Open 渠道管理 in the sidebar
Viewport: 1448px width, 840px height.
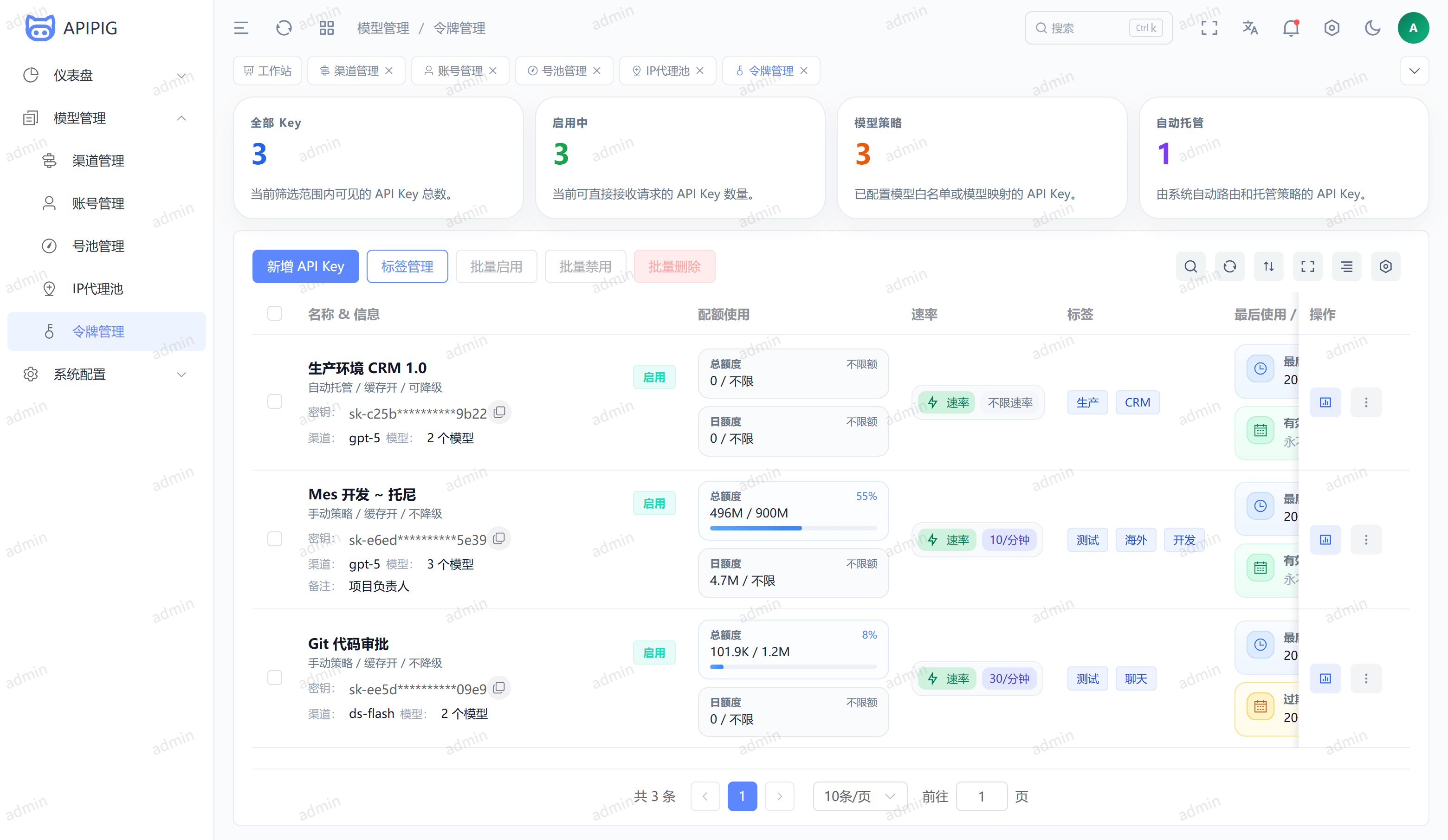pyautogui.click(x=107, y=161)
